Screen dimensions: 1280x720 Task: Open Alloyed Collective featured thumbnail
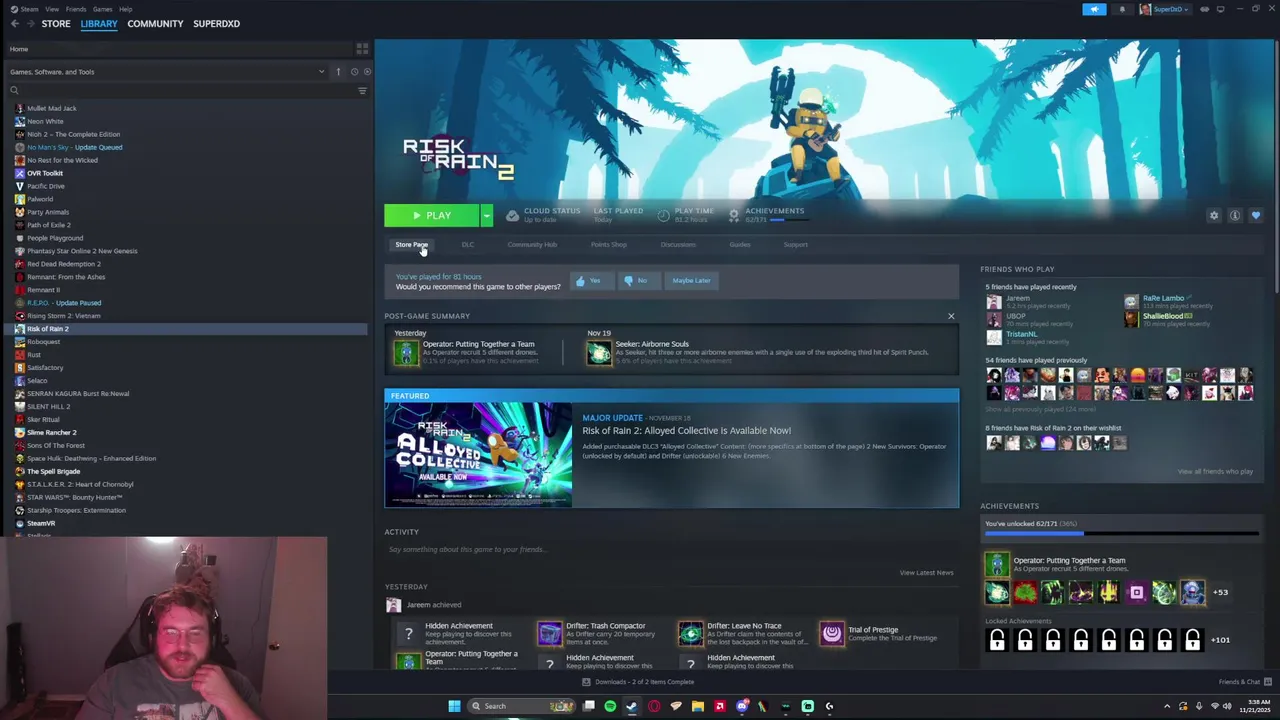pos(478,455)
